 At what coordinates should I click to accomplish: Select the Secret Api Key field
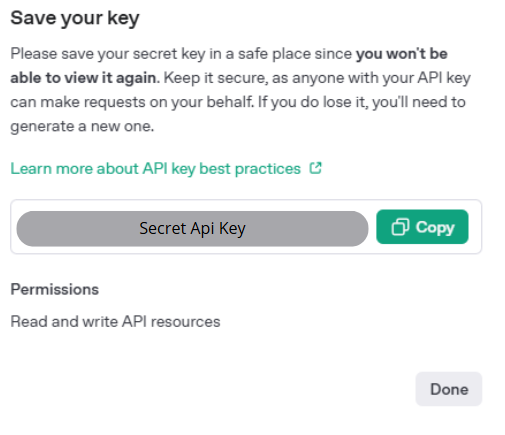192,229
